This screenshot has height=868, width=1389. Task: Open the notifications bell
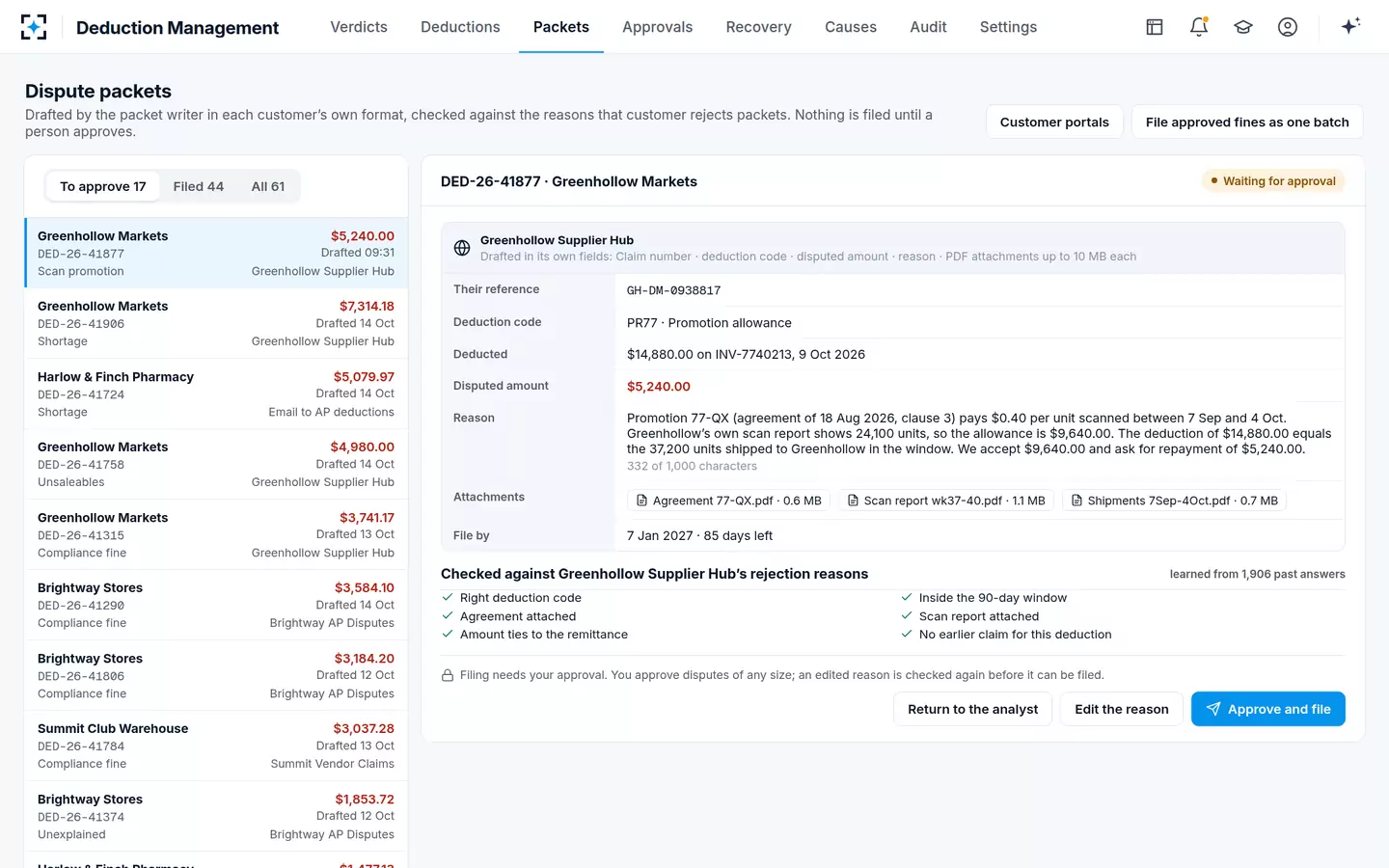coord(1199,27)
